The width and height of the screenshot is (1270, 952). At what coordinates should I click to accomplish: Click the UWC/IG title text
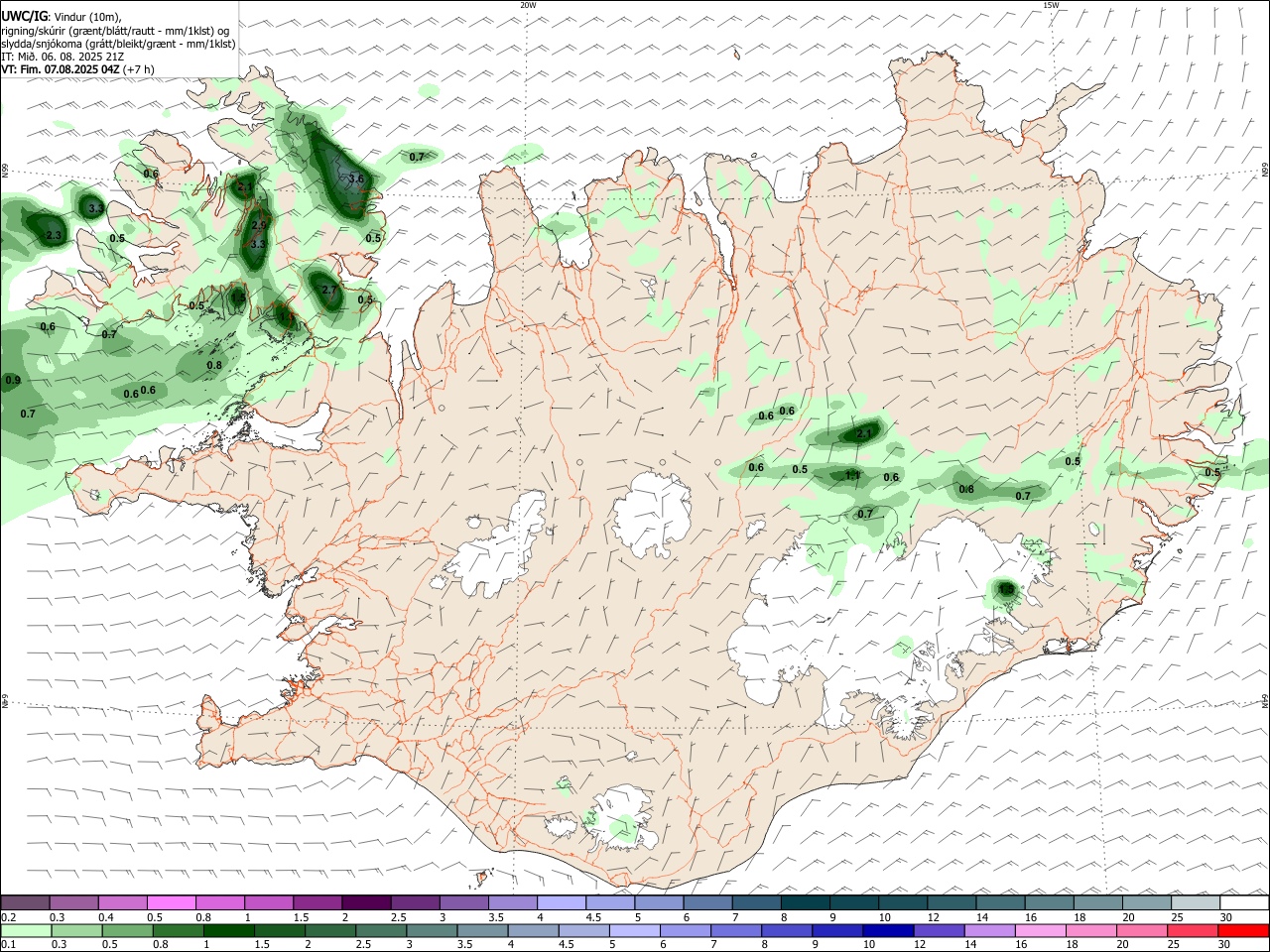(x=24, y=16)
